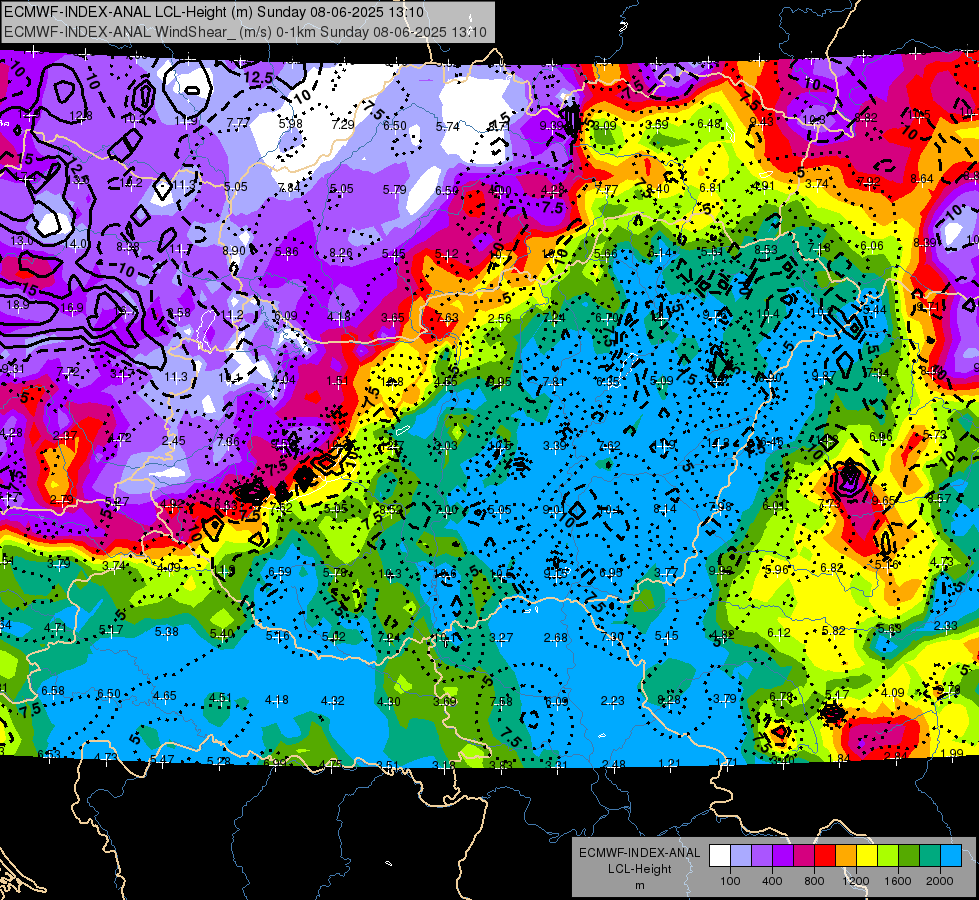The height and width of the screenshot is (900, 979).
Task: Click the wind shear value '4.32'
Action: [333, 701]
